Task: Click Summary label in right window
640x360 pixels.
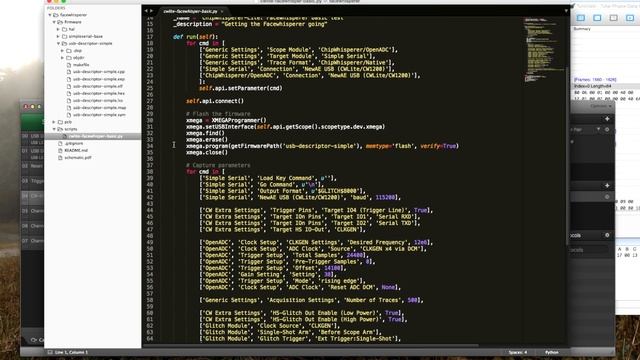Action: point(582,29)
